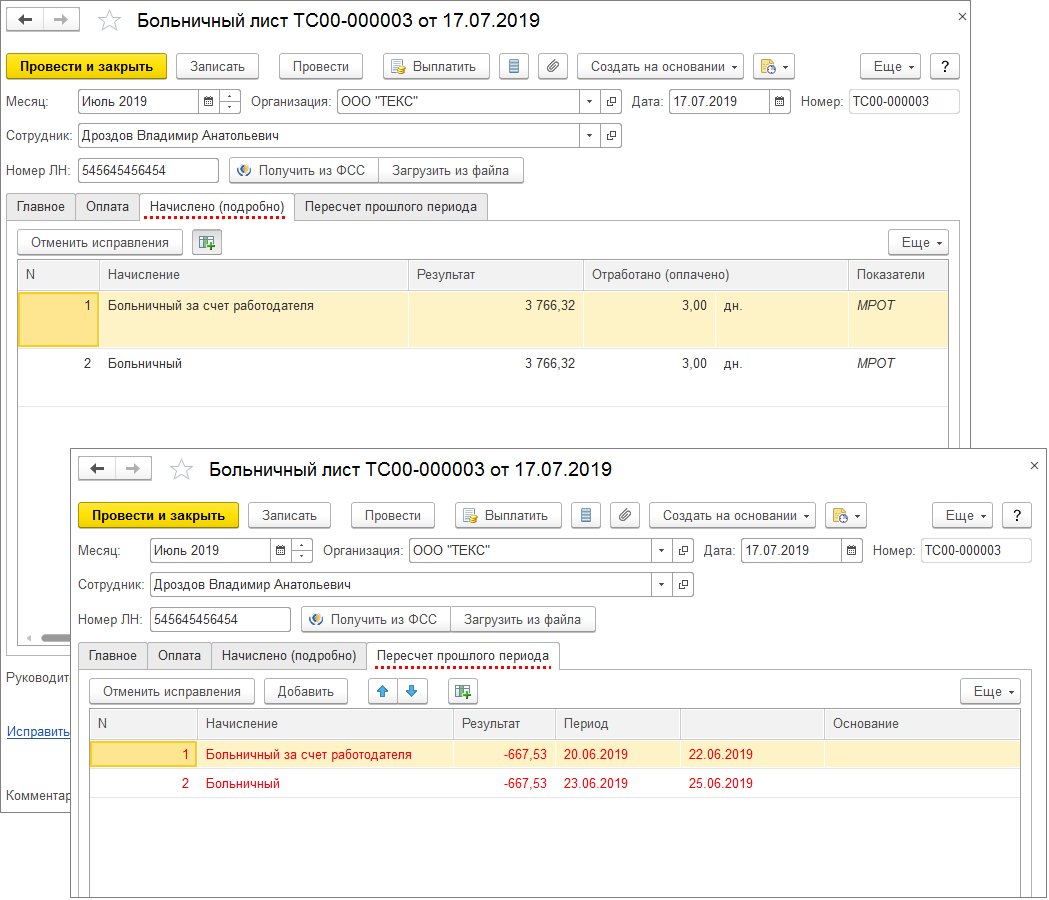
Task: Click green table icon beside Отменить исправления in back window
Action: tap(207, 242)
